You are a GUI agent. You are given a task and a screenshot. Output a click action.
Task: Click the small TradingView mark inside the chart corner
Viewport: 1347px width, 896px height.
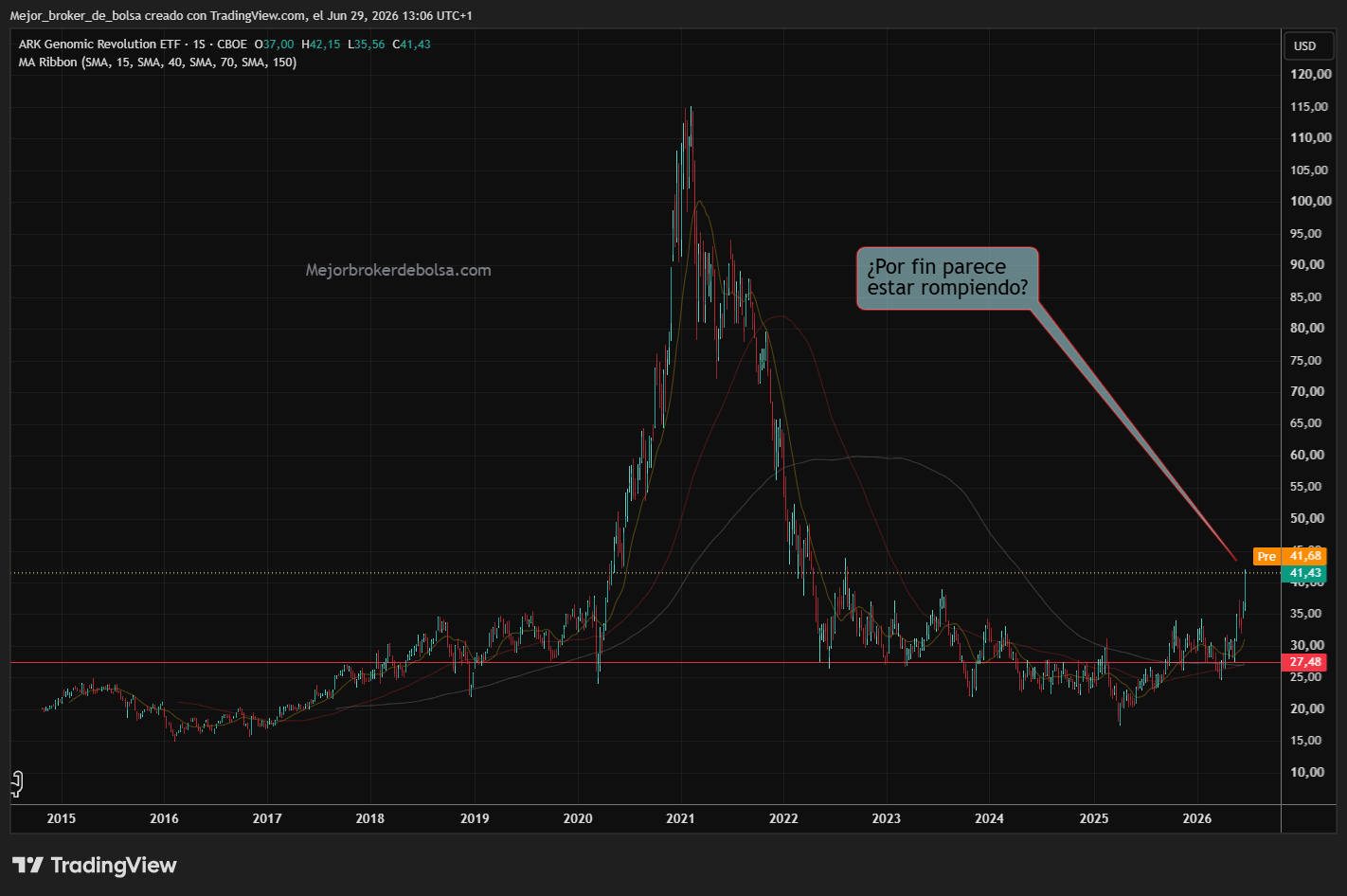[x=16, y=783]
